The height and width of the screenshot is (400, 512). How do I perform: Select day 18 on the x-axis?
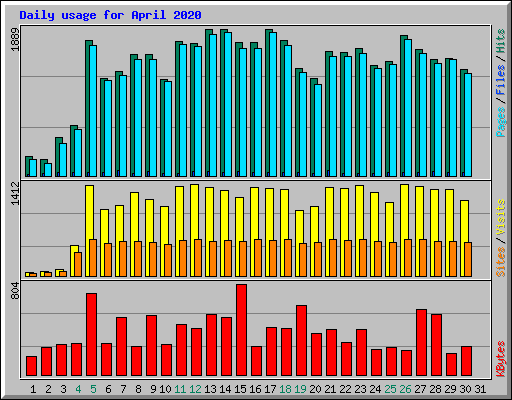pos(285,389)
